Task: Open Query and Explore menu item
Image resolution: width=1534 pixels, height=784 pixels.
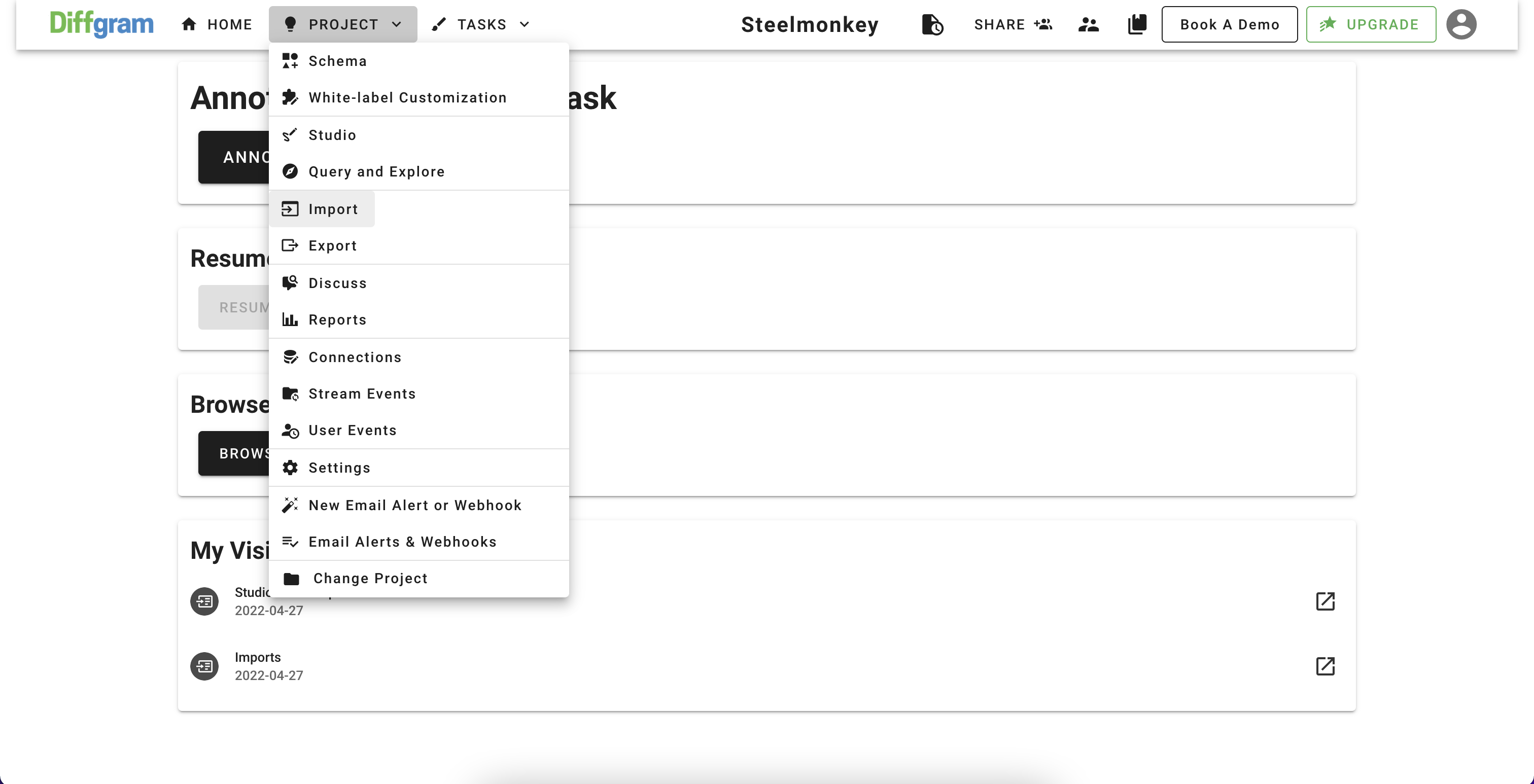Action: [376, 171]
